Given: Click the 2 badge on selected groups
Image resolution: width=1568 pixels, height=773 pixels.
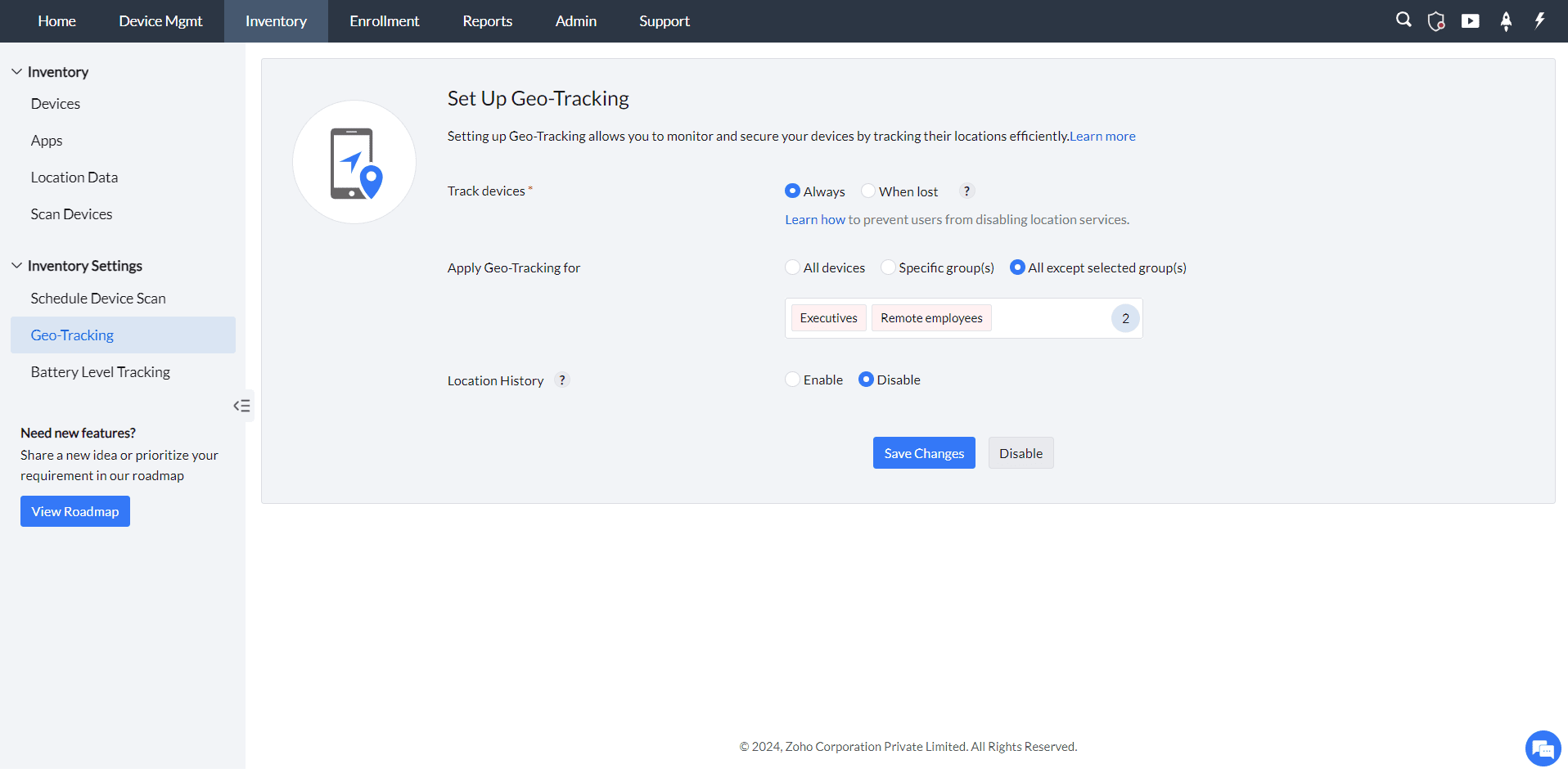Looking at the screenshot, I should click(1125, 318).
